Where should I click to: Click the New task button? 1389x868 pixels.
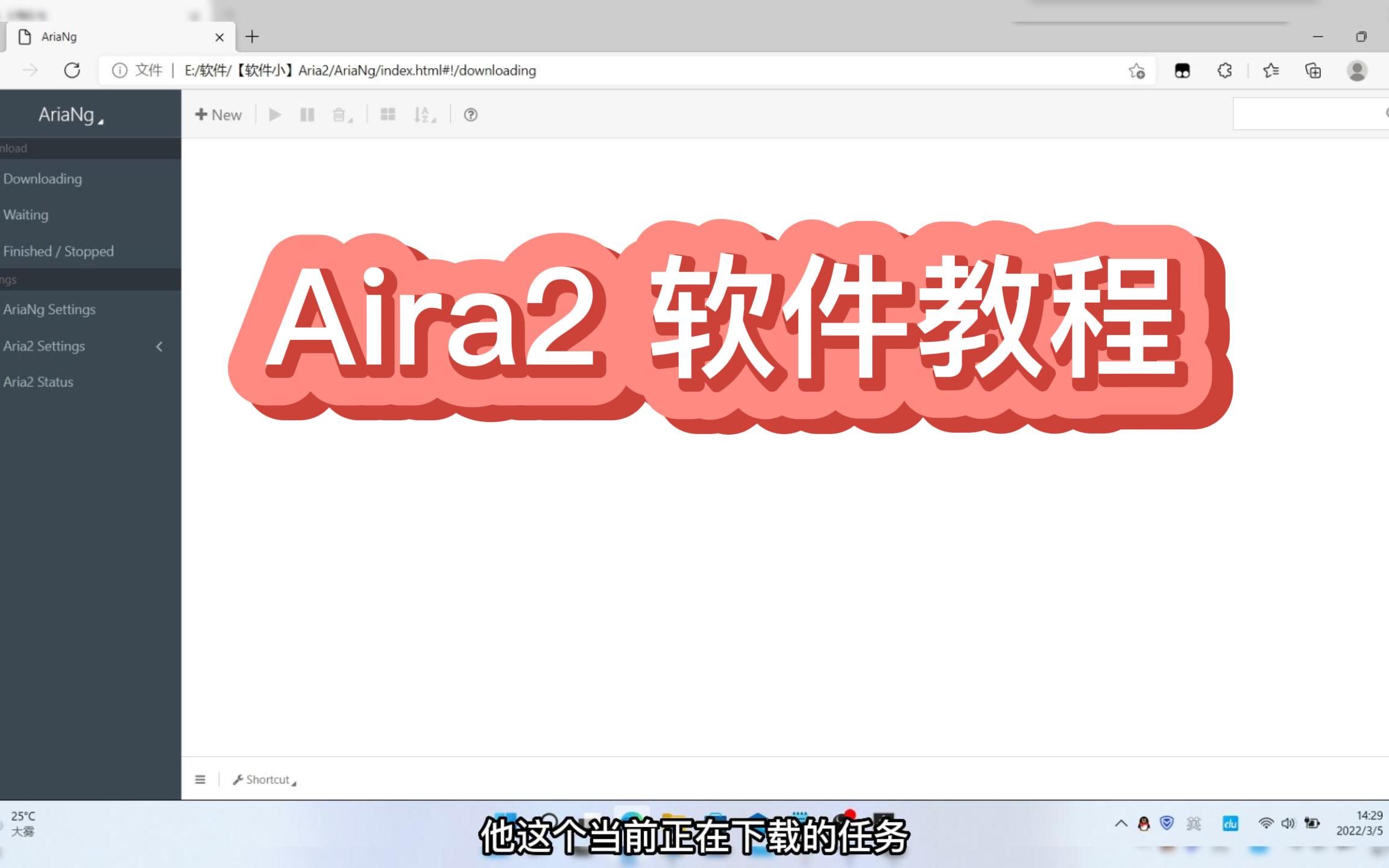click(218, 115)
